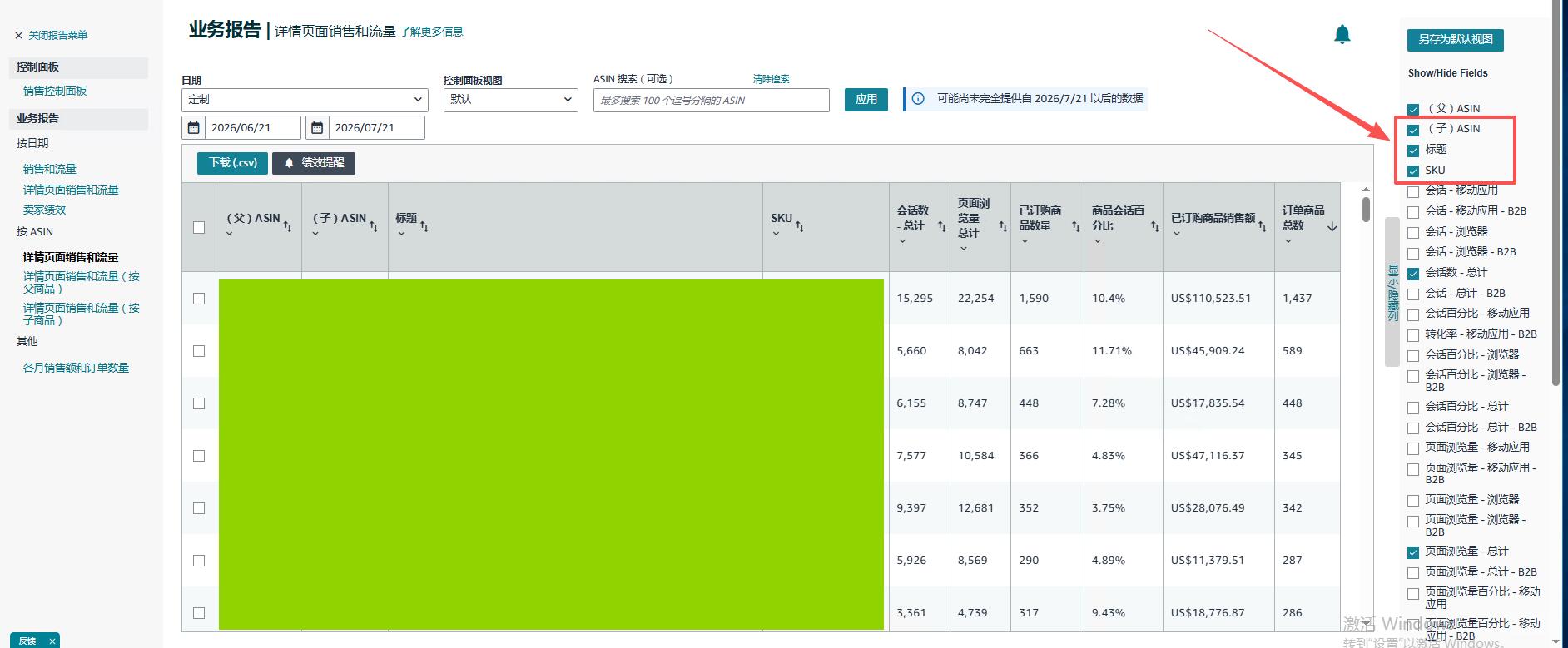Expand the 商品会话百分比 column chevron
Image resolution: width=1568 pixels, height=648 pixels.
tap(1098, 241)
